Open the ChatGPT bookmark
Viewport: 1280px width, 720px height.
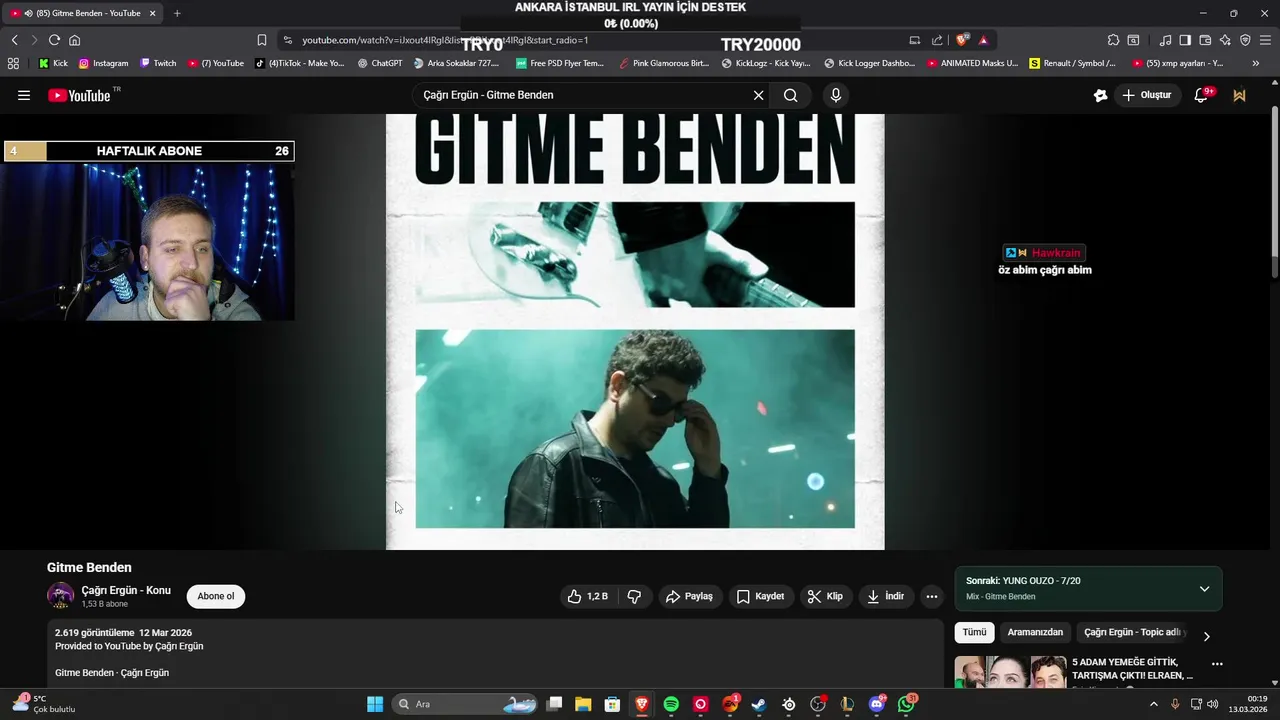click(379, 63)
